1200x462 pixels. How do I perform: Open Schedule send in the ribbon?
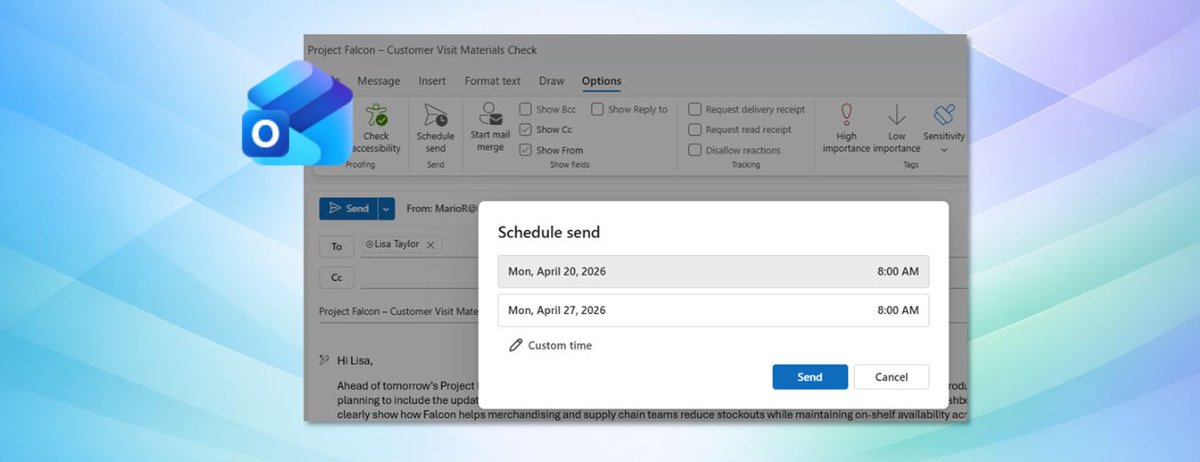point(435,128)
